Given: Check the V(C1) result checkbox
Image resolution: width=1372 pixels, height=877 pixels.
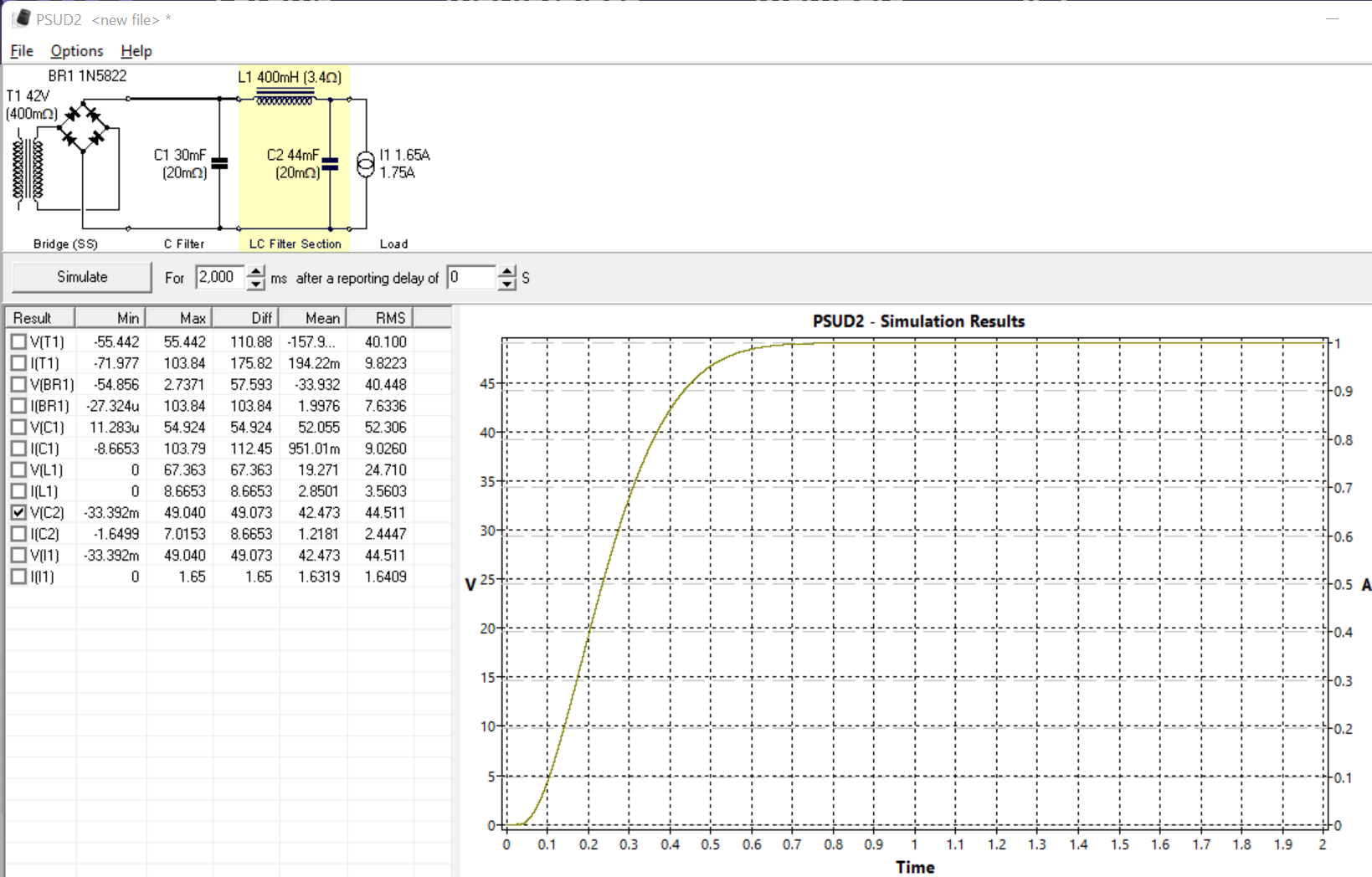Looking at the screenshot, I should tap(18, 427).
